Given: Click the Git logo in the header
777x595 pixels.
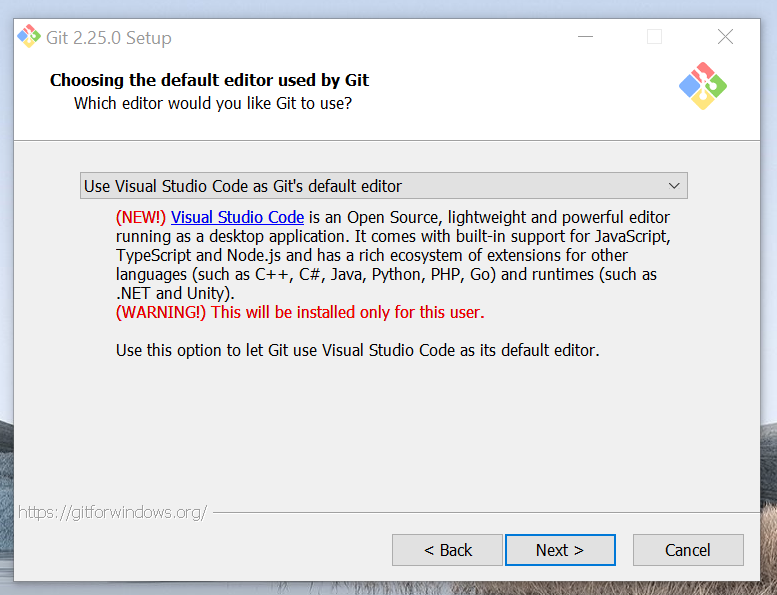Looking at the screenshot, I should 703,86.
